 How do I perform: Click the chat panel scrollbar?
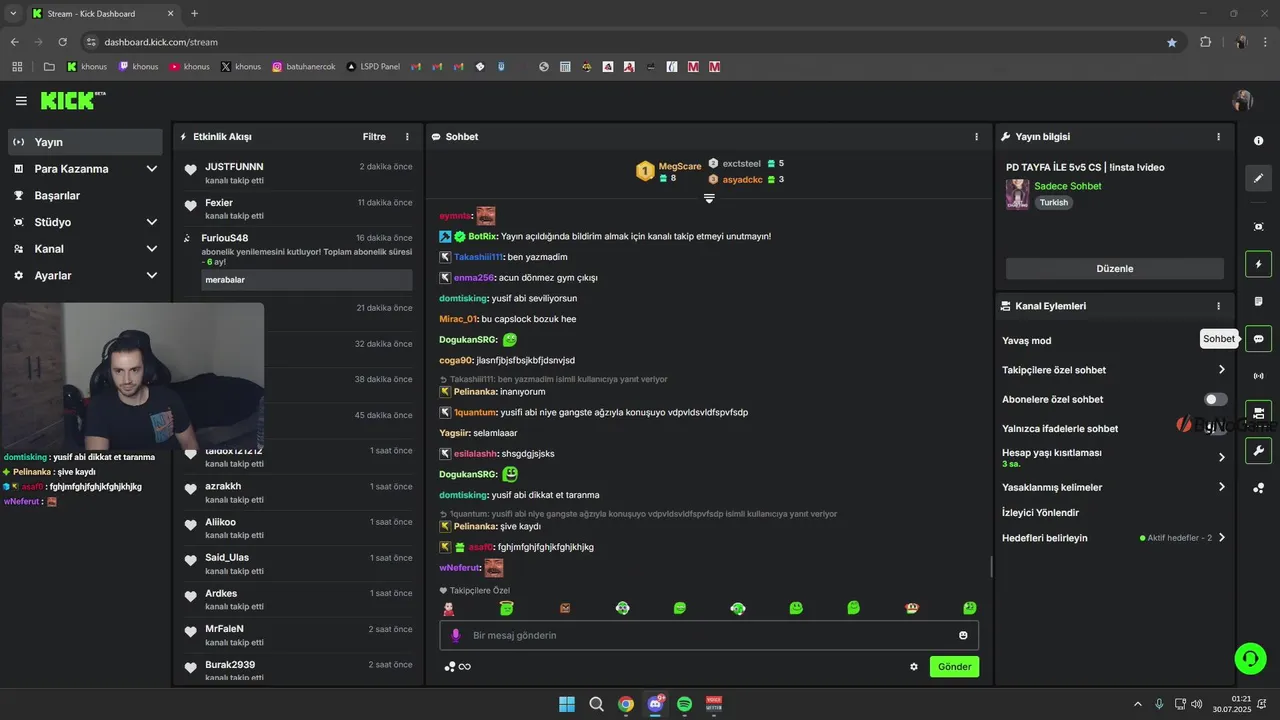click(991, 566)
